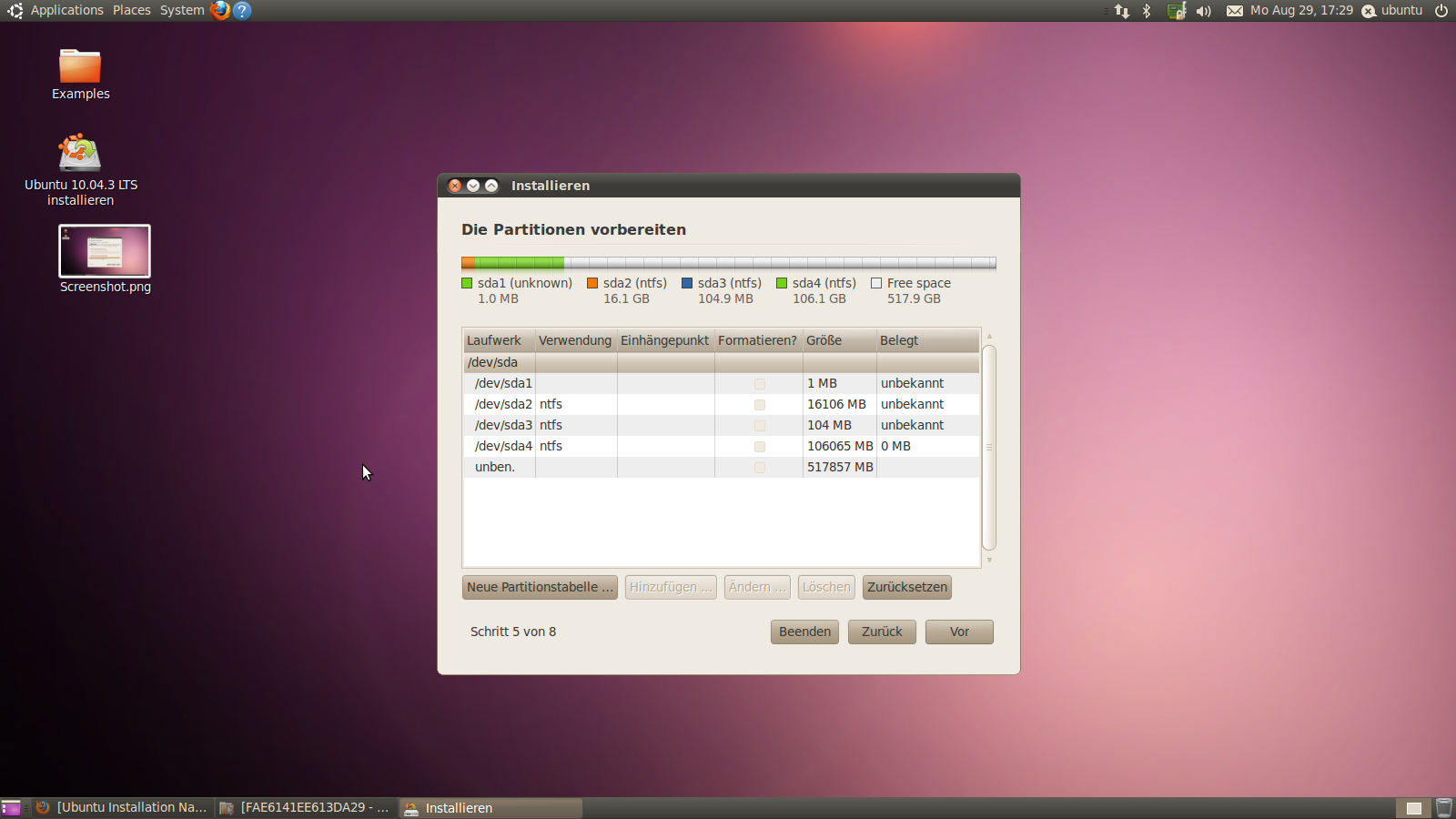Toggle the format checkbox for /dev/sda4

(x=759, y=447)
